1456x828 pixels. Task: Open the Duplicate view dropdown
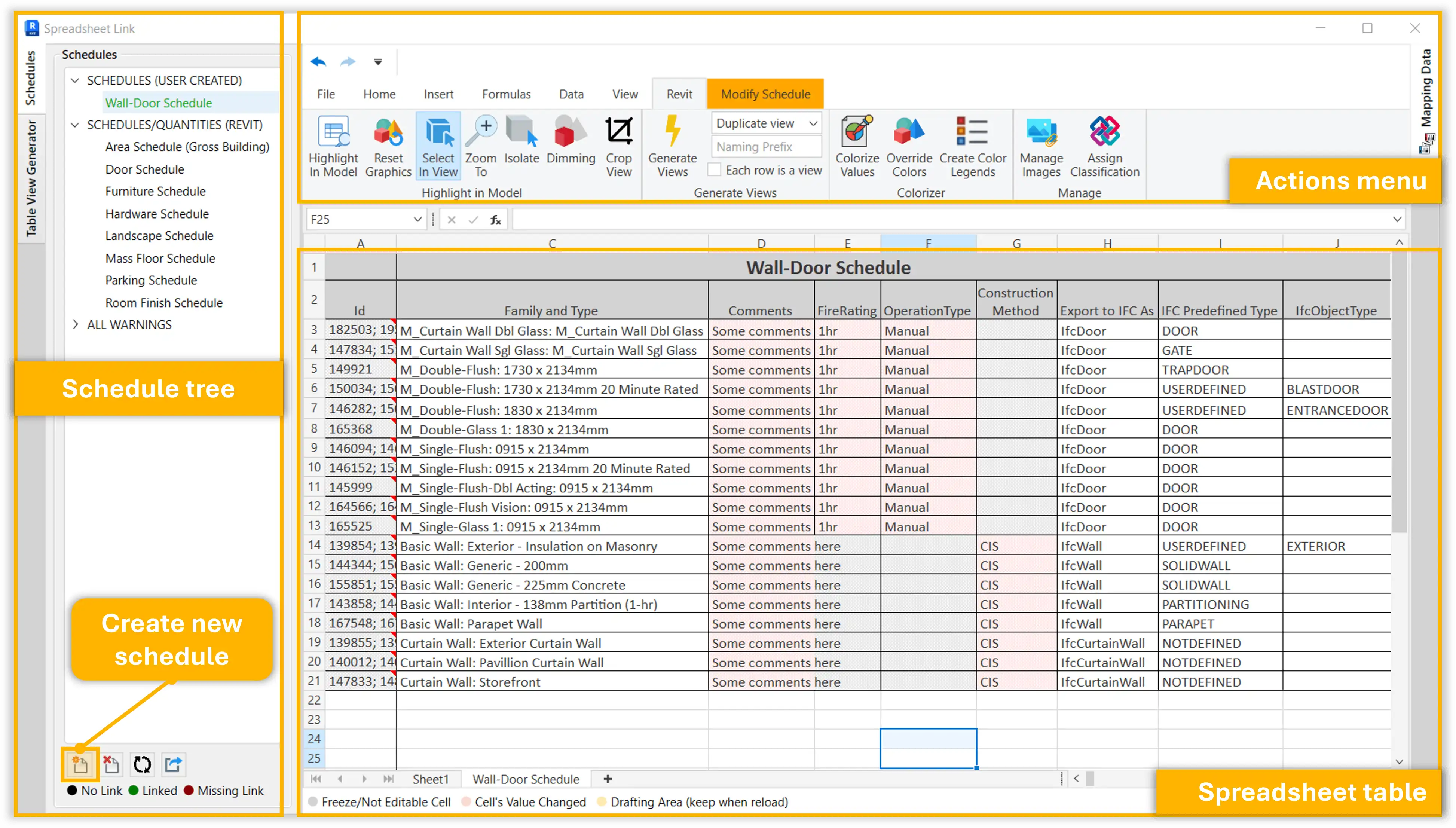coord(813,123)
